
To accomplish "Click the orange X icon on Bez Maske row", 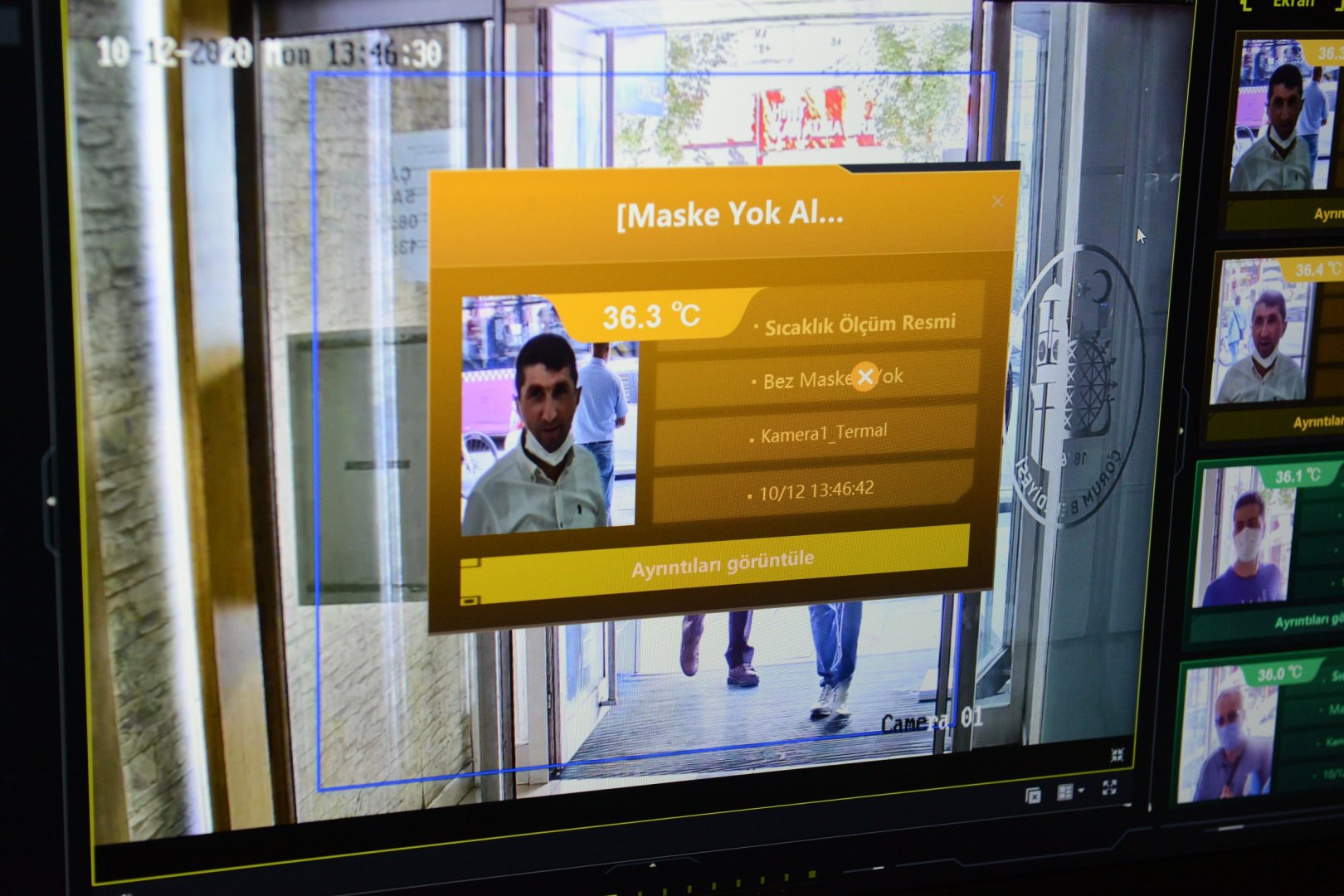I will click(x=864, y=377).
